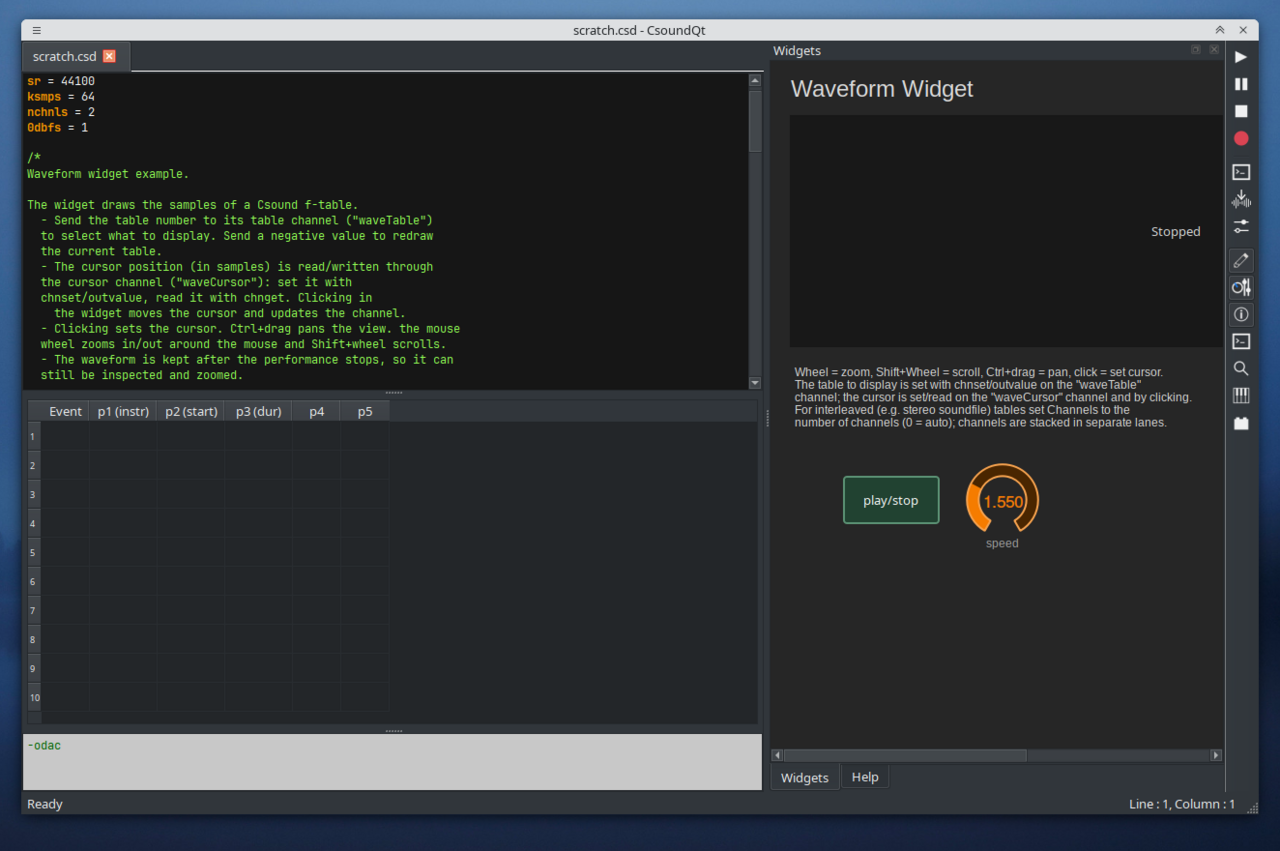This screenshot has height=851, width=1280.
Task: Open the magnifying glass inspector icon
Action: pyautogui.click(x=1241, y=368)
